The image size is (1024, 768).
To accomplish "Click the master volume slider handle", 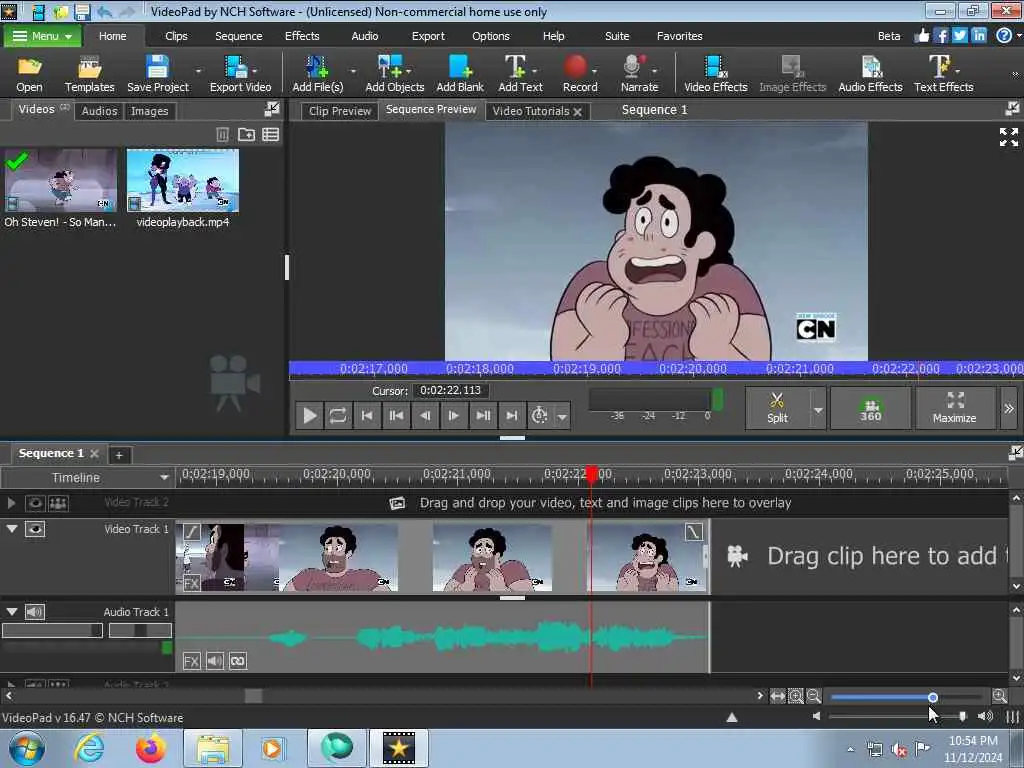I will (x=962, y=716).
